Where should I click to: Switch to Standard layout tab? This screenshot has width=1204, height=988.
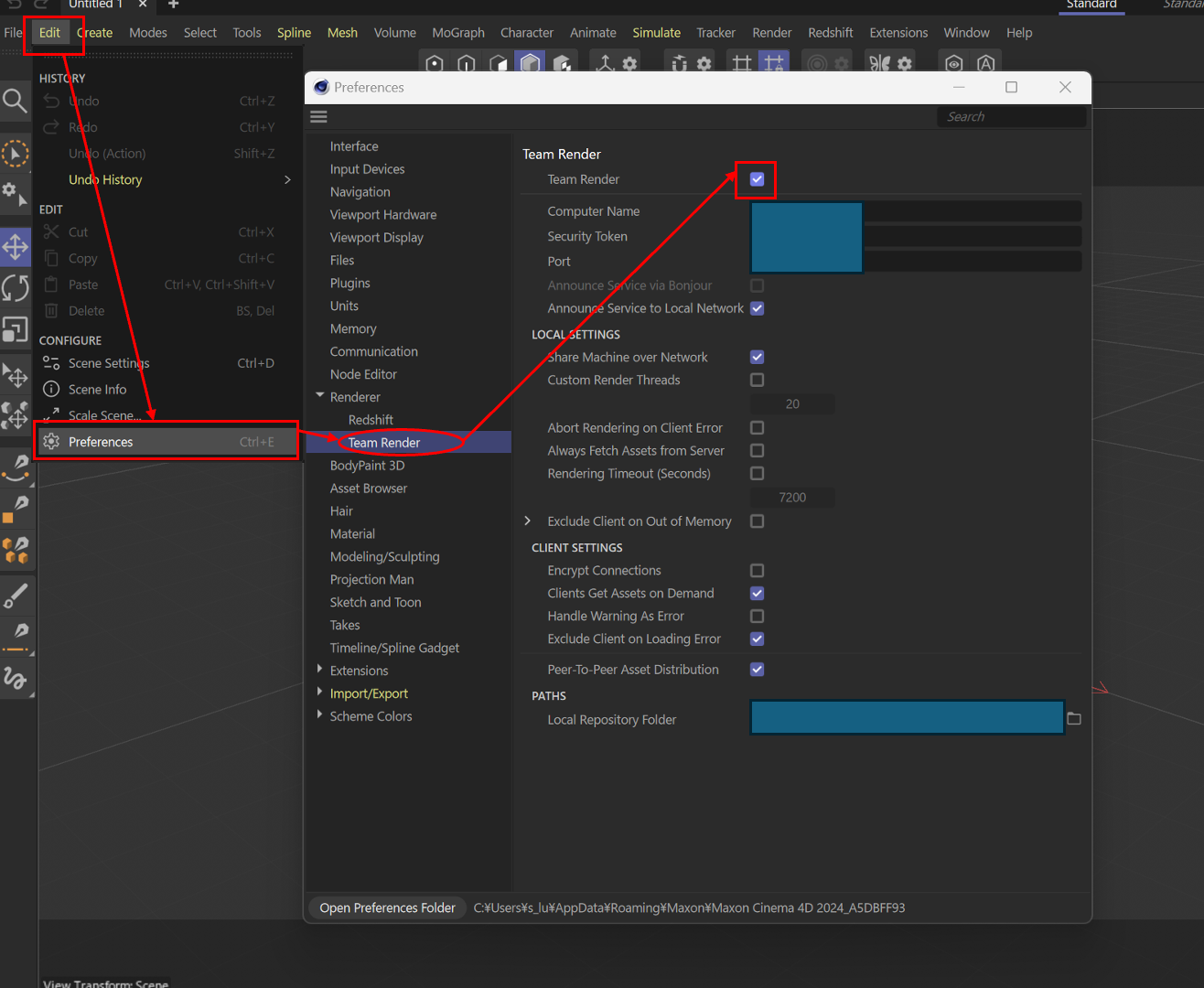(x=1091, y=5)
